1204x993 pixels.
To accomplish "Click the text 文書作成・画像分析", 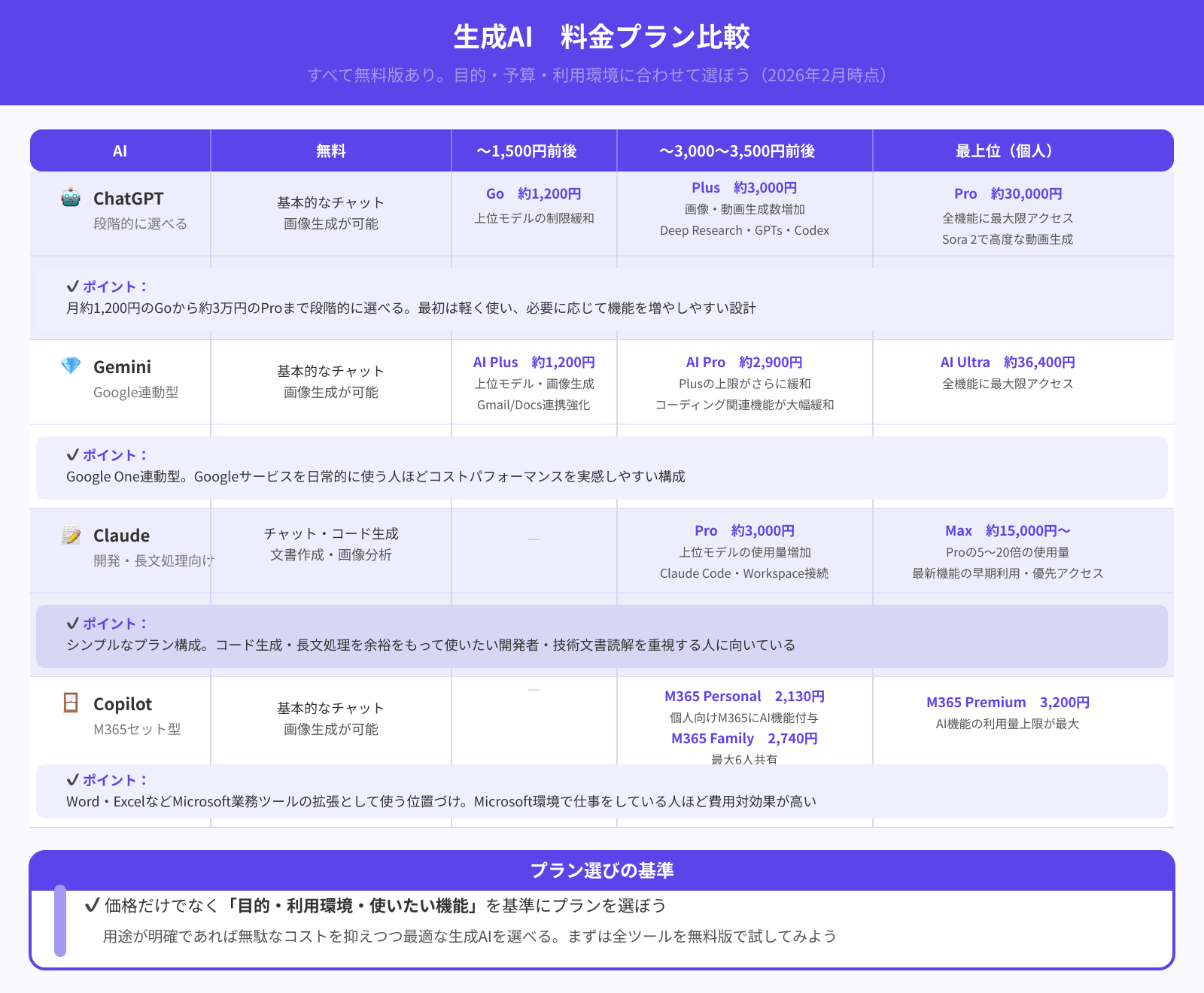I will click(x=331, y=555).
